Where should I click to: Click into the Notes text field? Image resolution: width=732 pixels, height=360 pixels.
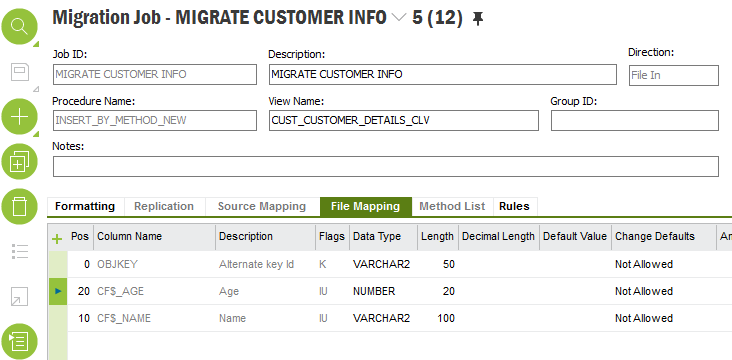tap(386, 167)
